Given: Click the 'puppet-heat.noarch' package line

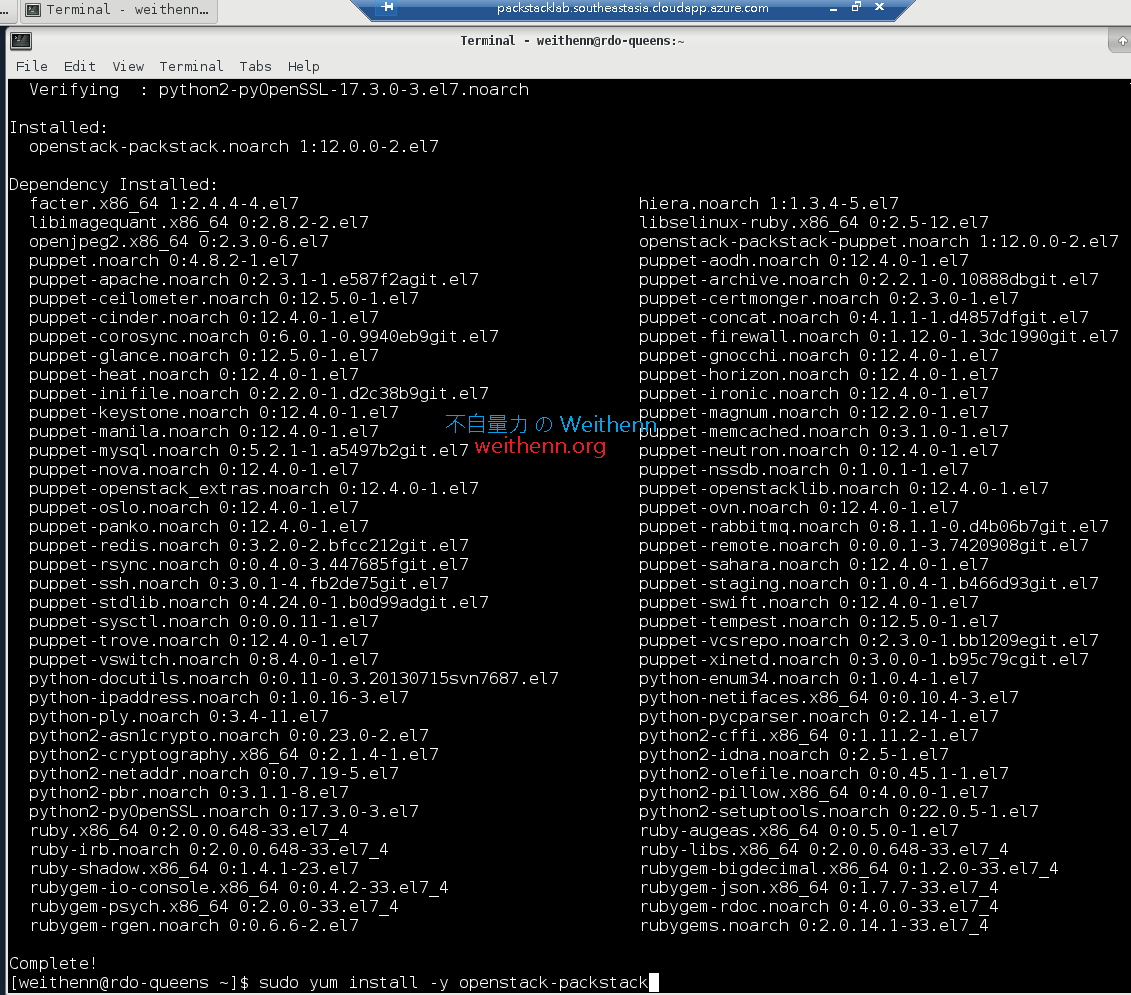Looking at the screenshot, I should click(194, 374).
